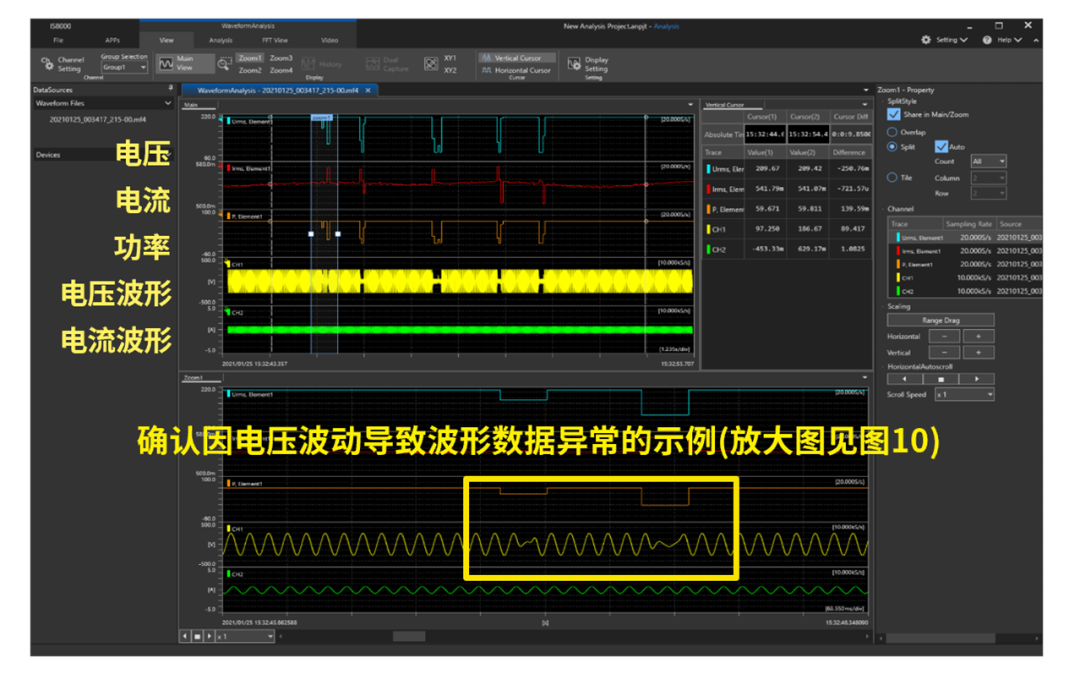Toggle Share in Main/Zoom checkbox
The image size is (1080, 674).
coord(894,114)
